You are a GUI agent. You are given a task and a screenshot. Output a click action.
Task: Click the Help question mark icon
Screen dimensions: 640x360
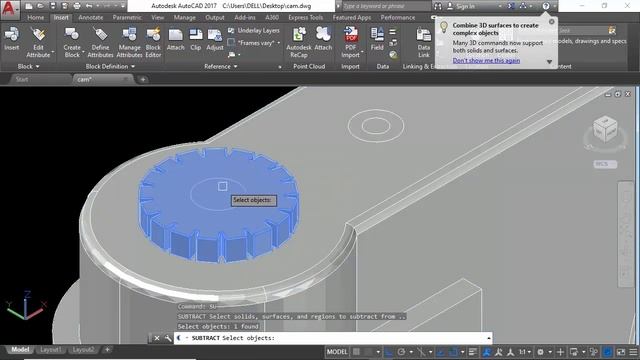click(546, 6)
